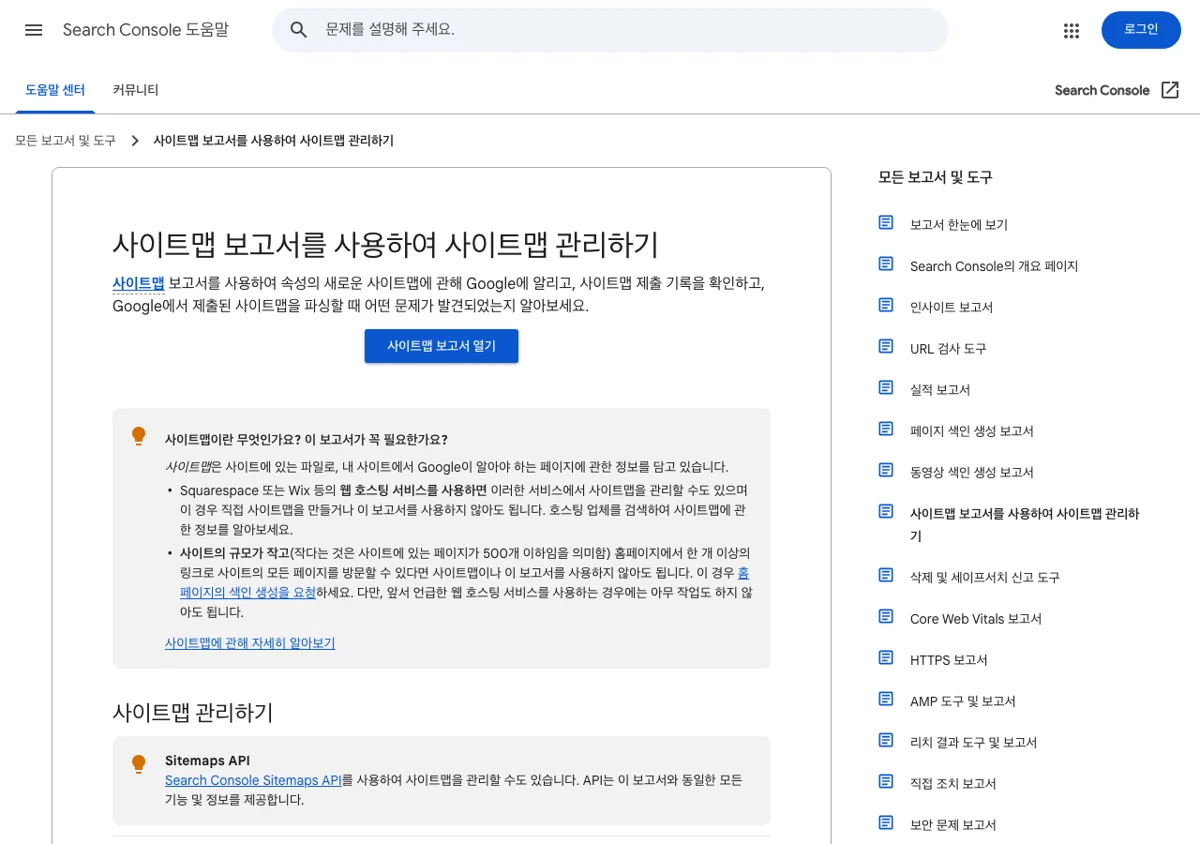Click document icon beside 보안 문제 보고서
This screenshot has width=1200, height=844.
point(886,823)
